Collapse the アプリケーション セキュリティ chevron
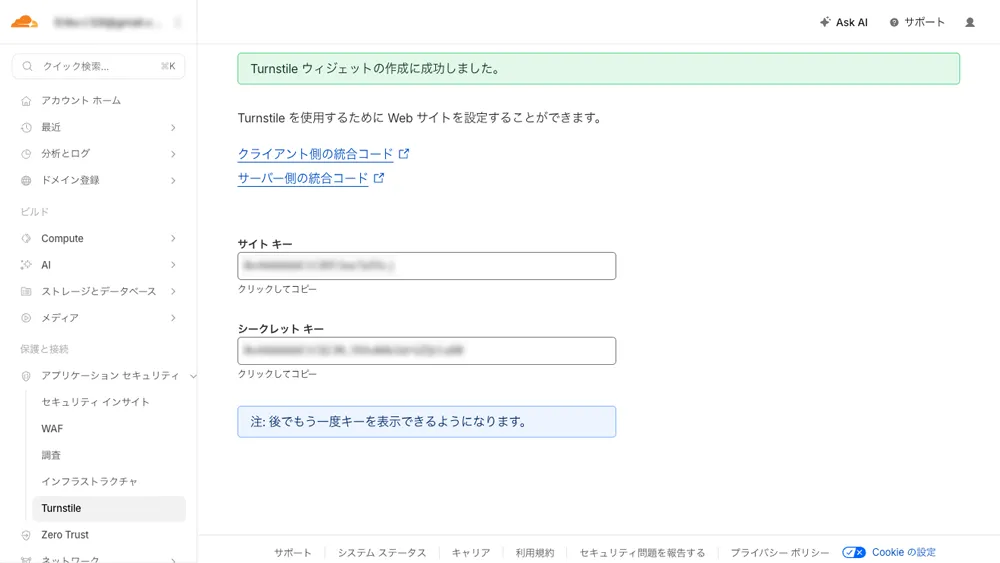The width and height of the screenshot is (1000, 563). tap(193, 376)
